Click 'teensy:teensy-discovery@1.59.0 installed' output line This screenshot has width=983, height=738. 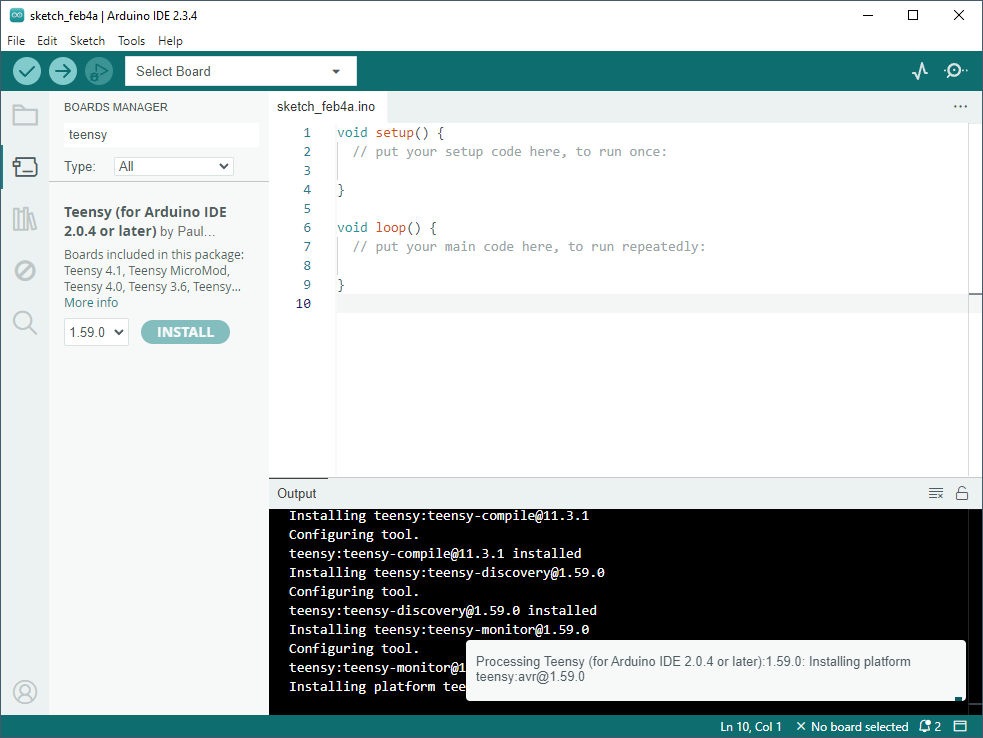(443, 611)
